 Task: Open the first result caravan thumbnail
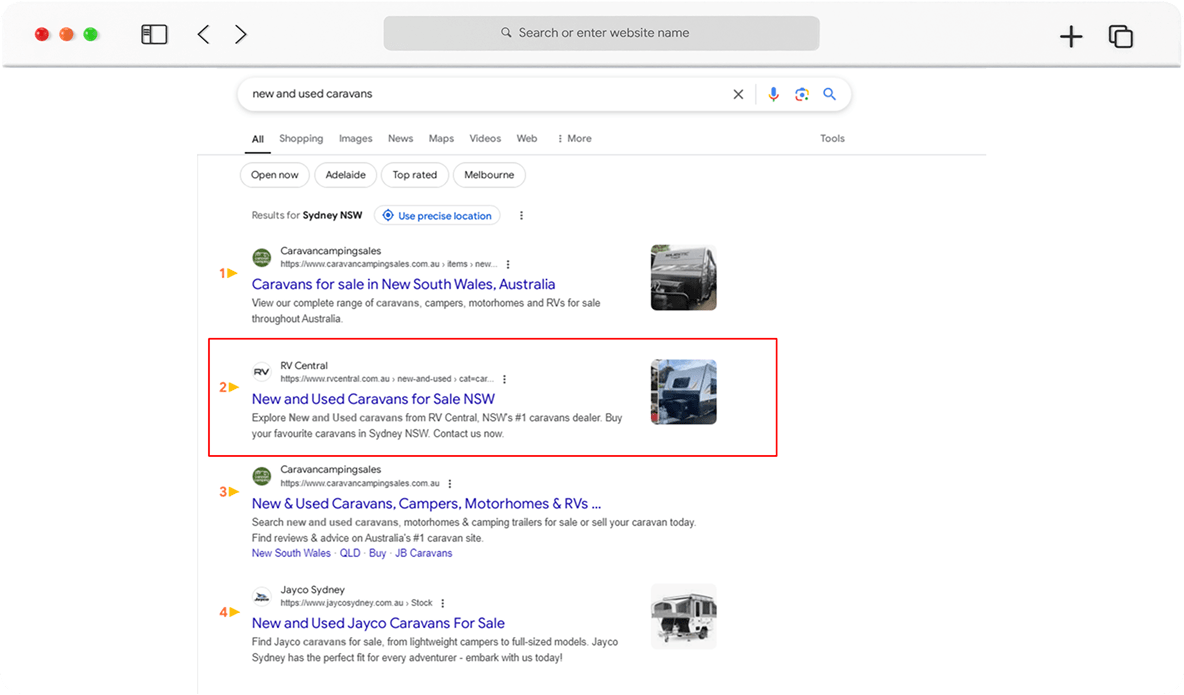(x=683, y=277)
